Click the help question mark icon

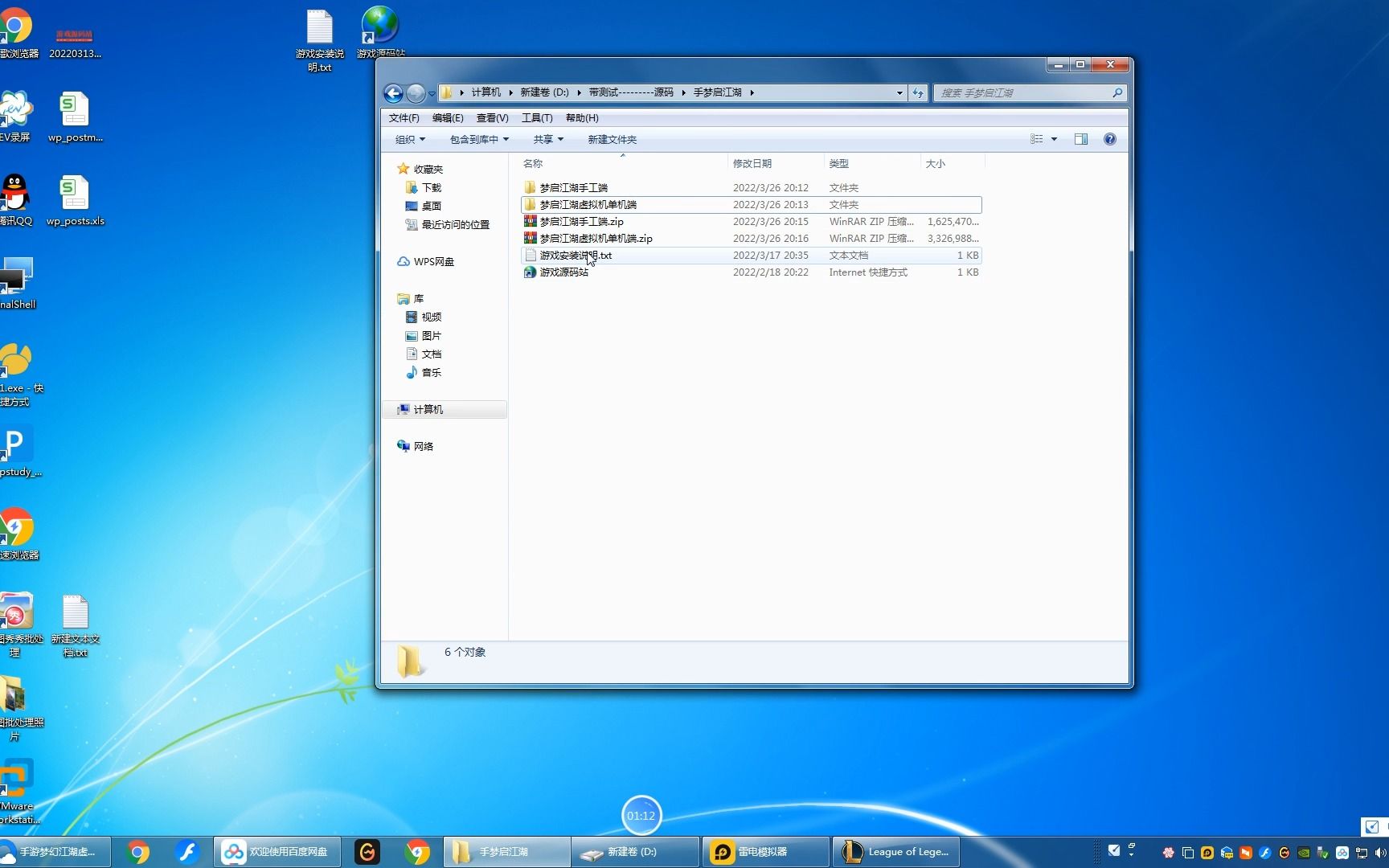pos(1110,140)
